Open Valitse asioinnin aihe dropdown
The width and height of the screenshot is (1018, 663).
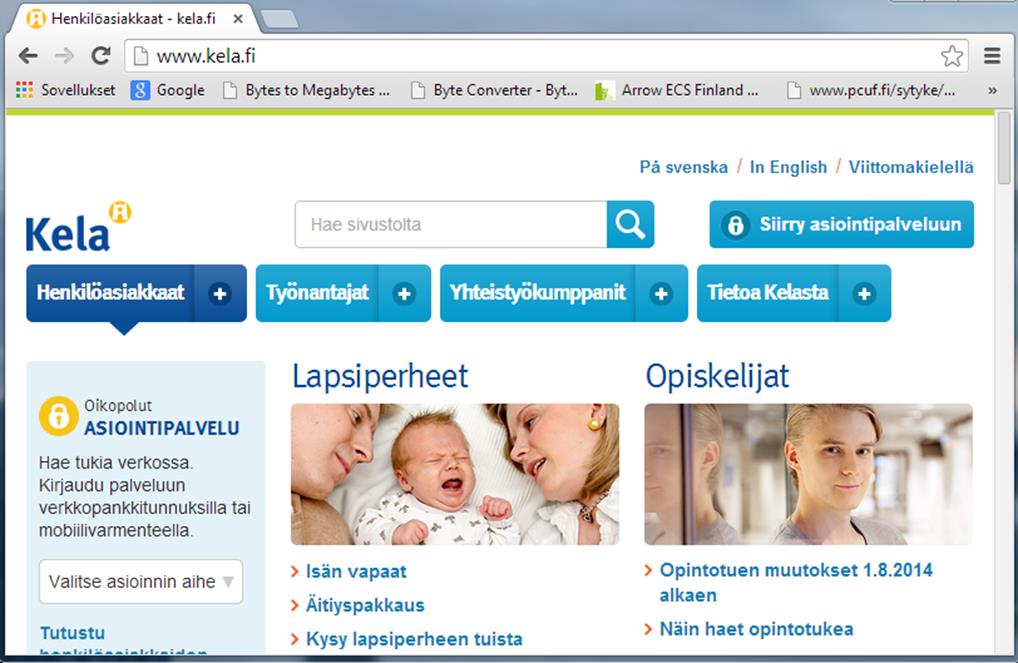coord(141,581)
